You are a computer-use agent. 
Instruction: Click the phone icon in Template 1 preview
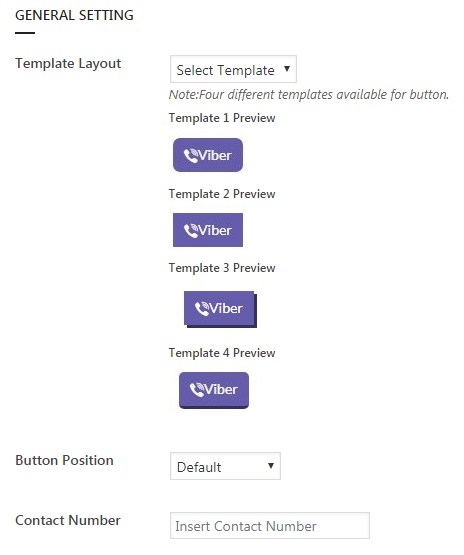pyautogui.click(x=191, y=156)
